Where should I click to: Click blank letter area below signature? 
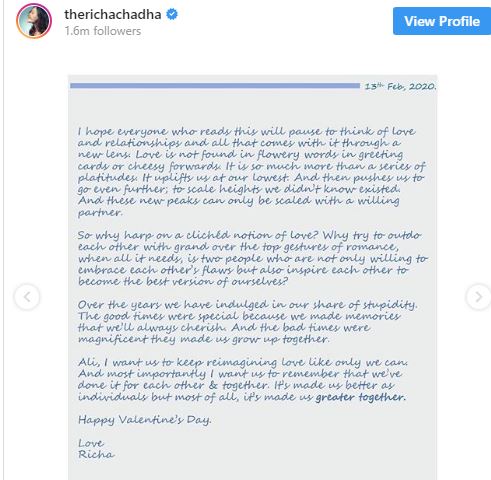(252, 471)
